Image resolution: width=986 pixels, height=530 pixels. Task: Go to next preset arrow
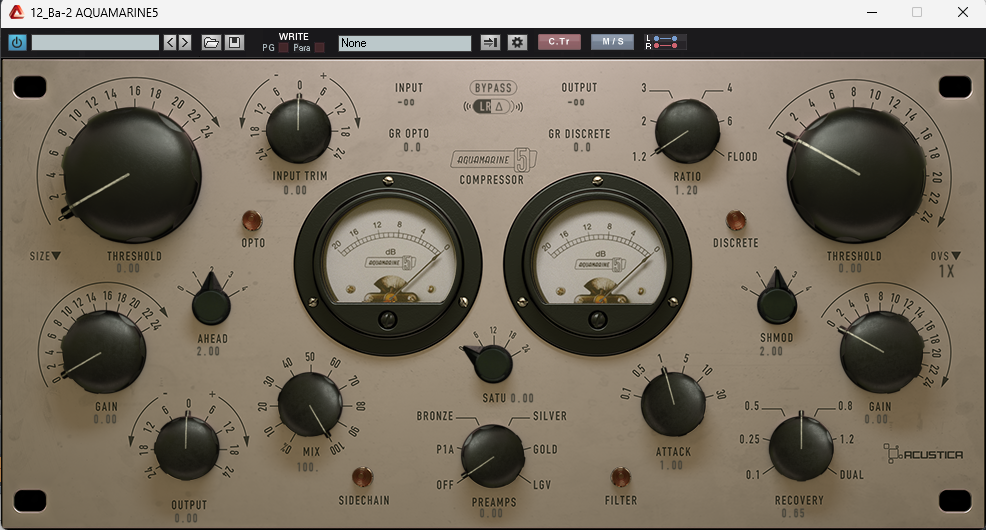click(x=185, y=43)
